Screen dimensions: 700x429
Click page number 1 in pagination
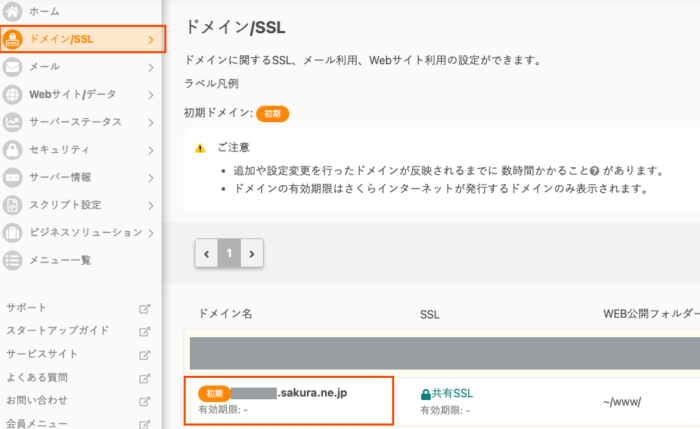point(229,254)
